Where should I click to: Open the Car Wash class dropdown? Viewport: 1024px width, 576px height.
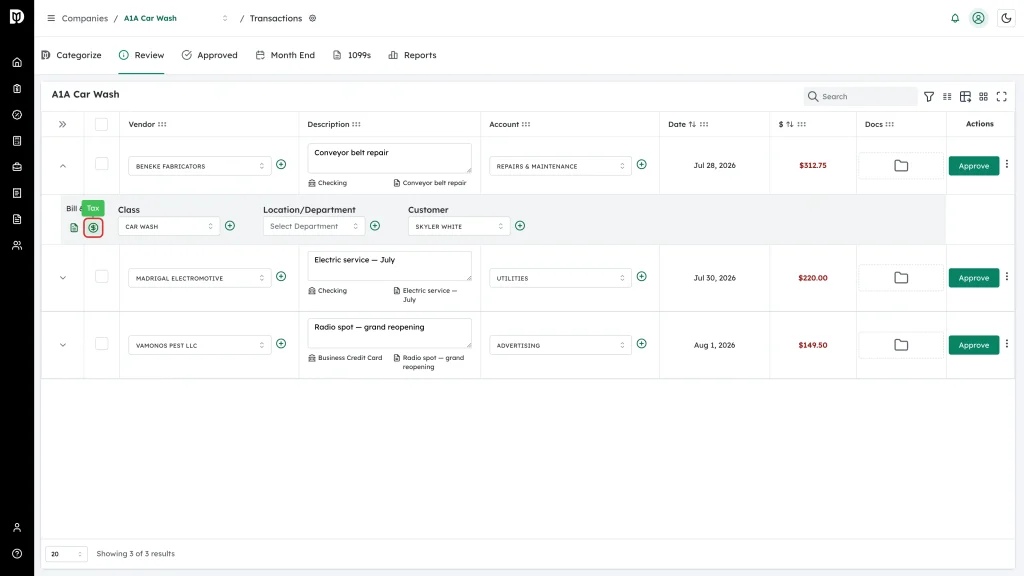(x=168, y=227)
